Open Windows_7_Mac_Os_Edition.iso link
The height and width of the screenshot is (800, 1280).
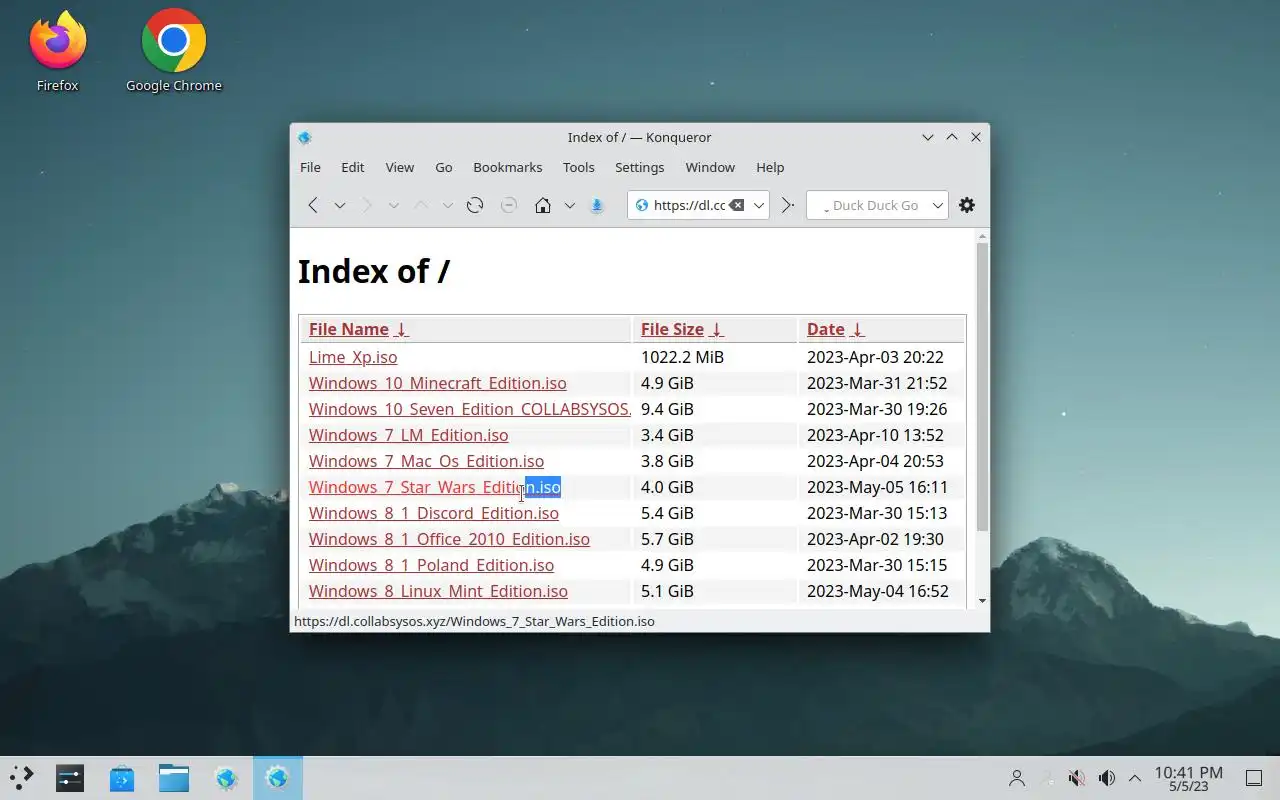point(426,461)
